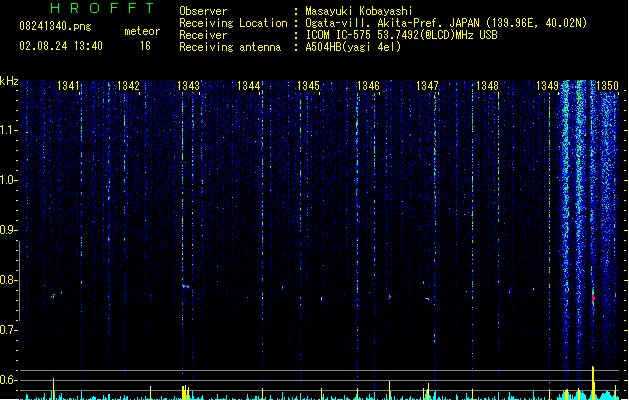Click the kHz axis unit label

click(9, 81)
